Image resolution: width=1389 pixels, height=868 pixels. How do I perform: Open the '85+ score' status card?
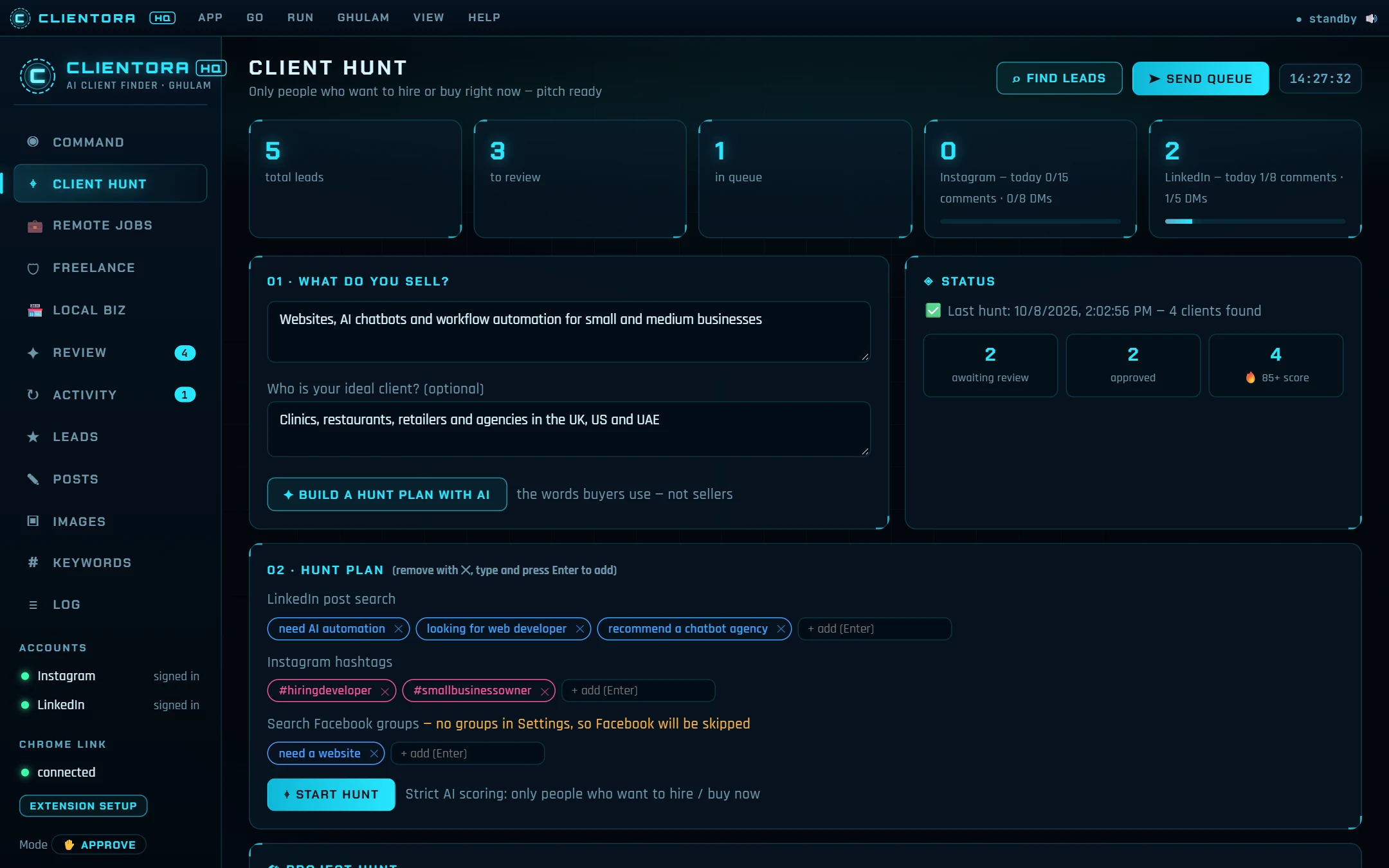point(1276,365)
